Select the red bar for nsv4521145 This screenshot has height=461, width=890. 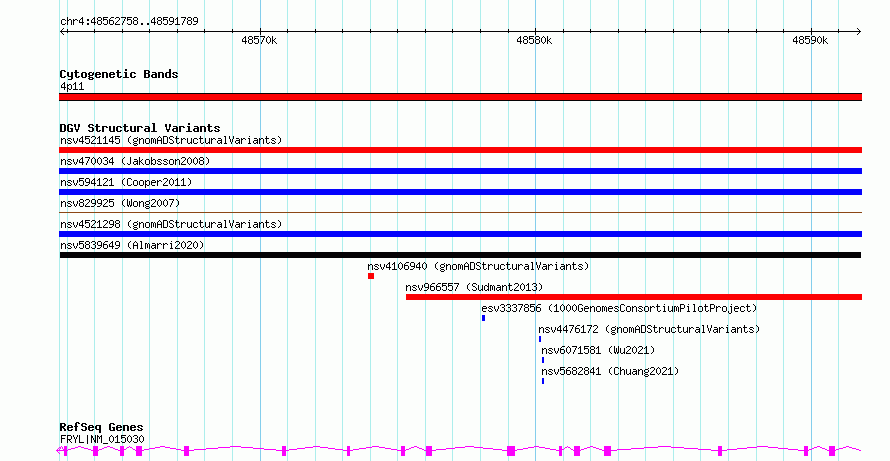point(460,150)
